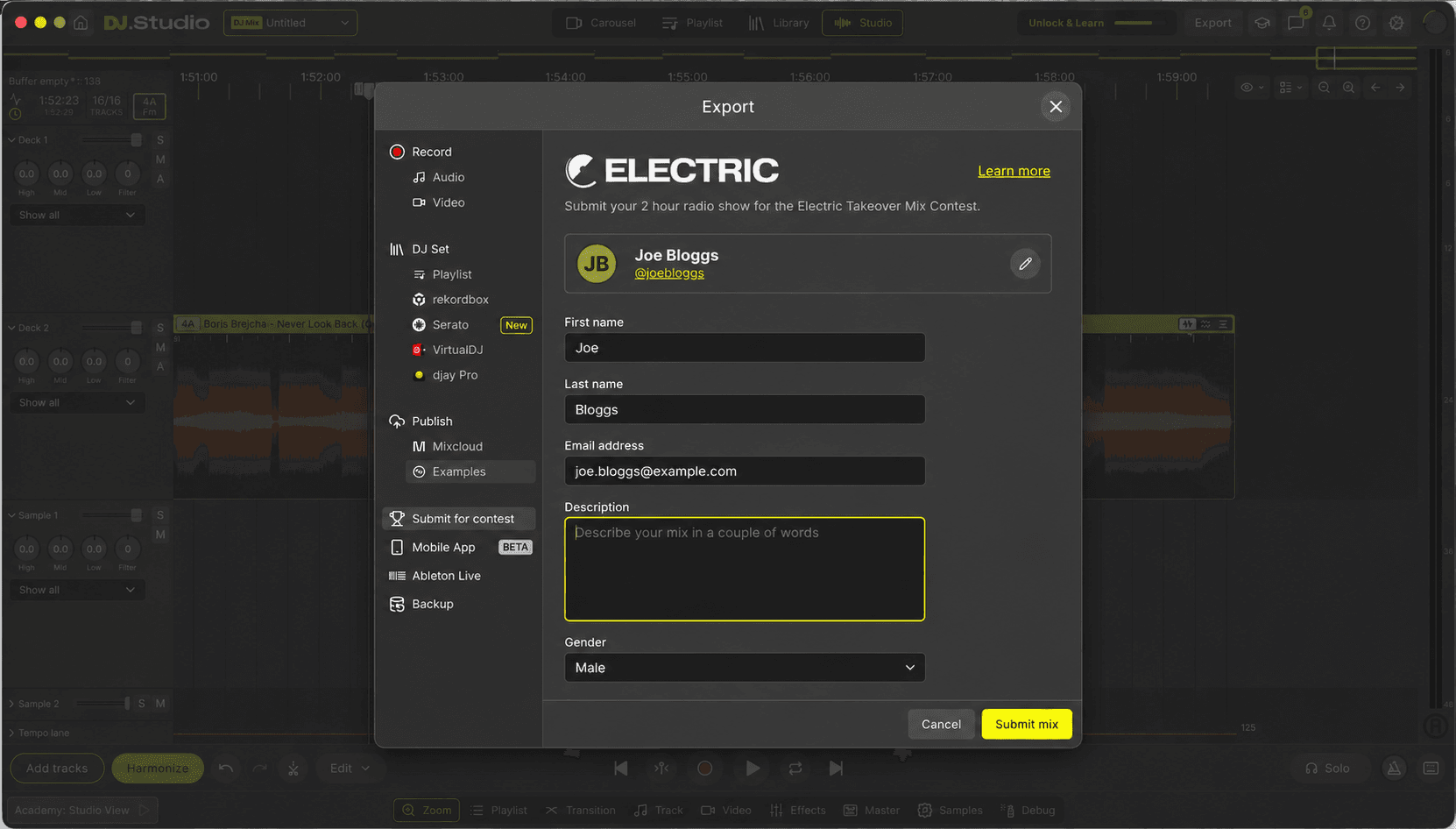Choose Ableton Live export
Image resolution: width=1456 pixels, height=829 pixels.
click(435, 576)
